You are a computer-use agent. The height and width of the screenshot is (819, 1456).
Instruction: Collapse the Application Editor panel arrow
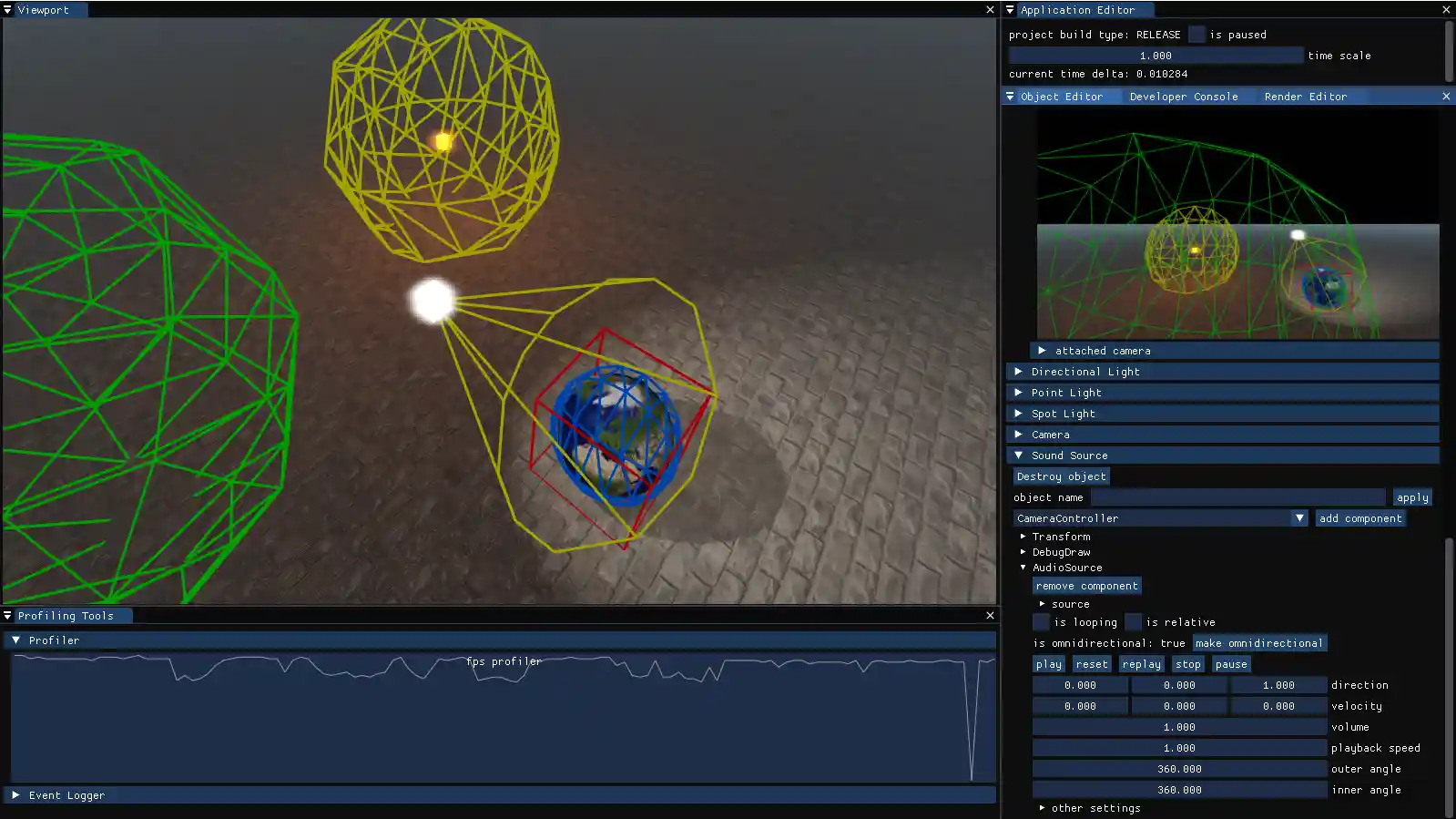click(1010, 10)
